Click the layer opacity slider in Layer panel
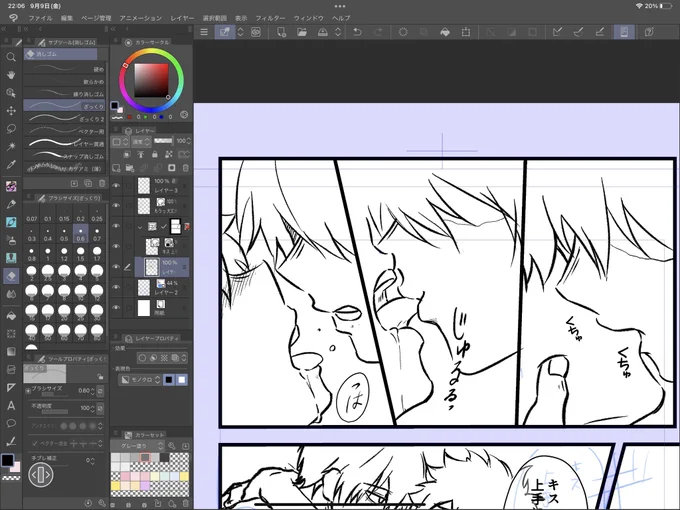 [163, 141]
